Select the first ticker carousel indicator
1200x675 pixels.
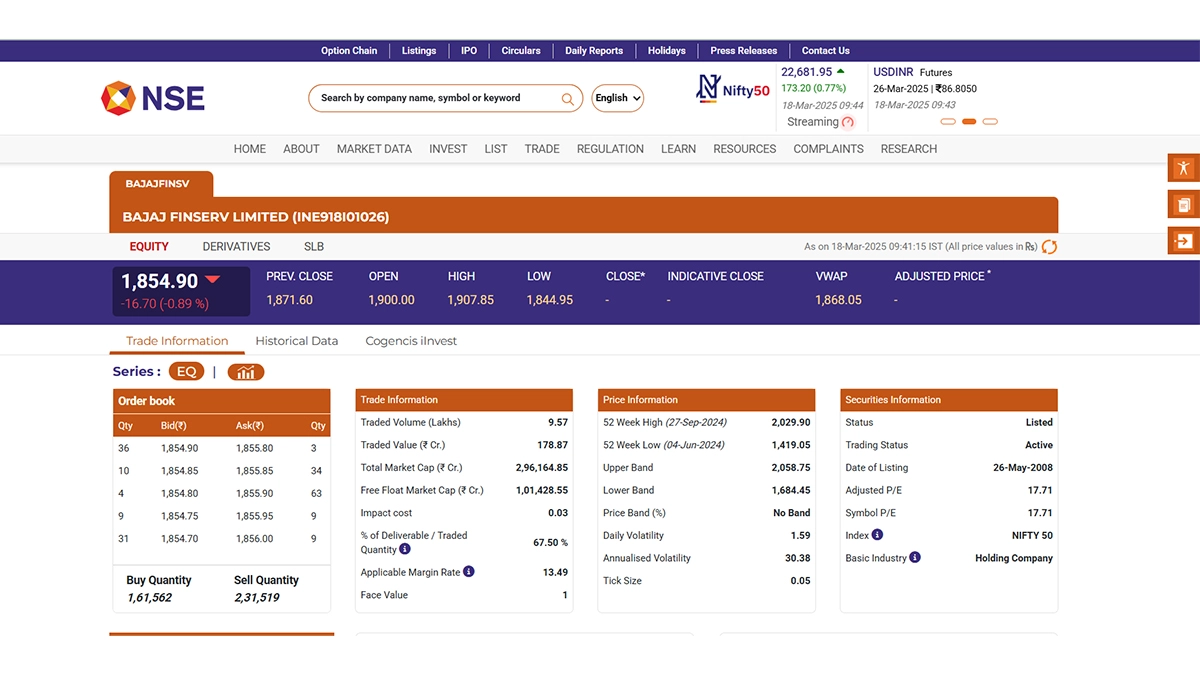[x=948, y=122]
